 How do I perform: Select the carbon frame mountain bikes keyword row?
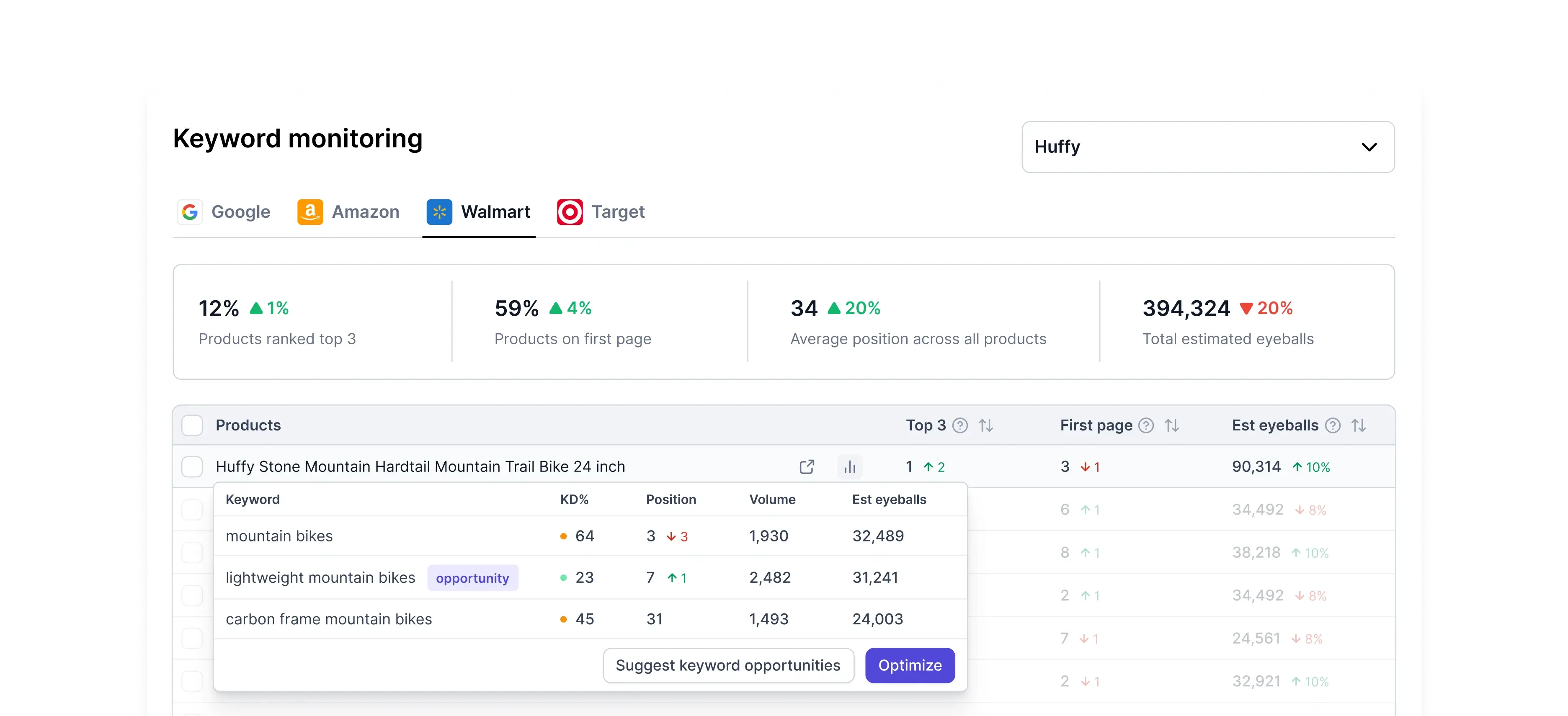(x=329, y=619)
